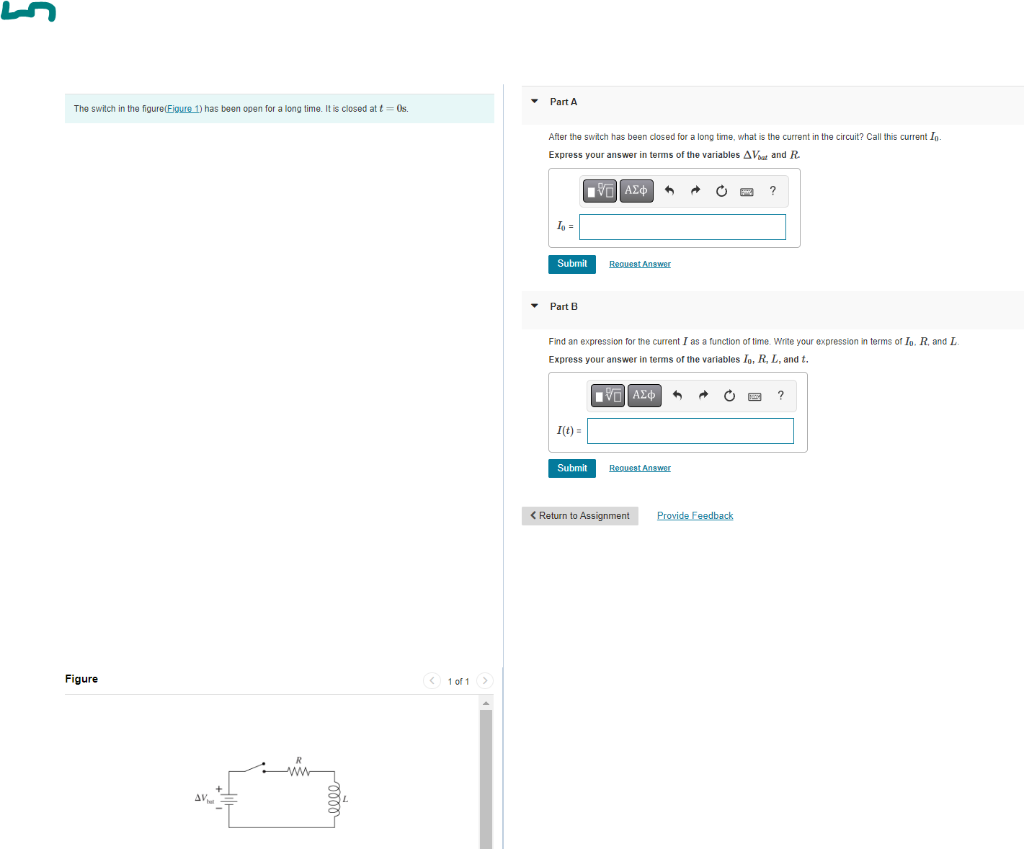Collapse the Part B section

click(533, 306)
